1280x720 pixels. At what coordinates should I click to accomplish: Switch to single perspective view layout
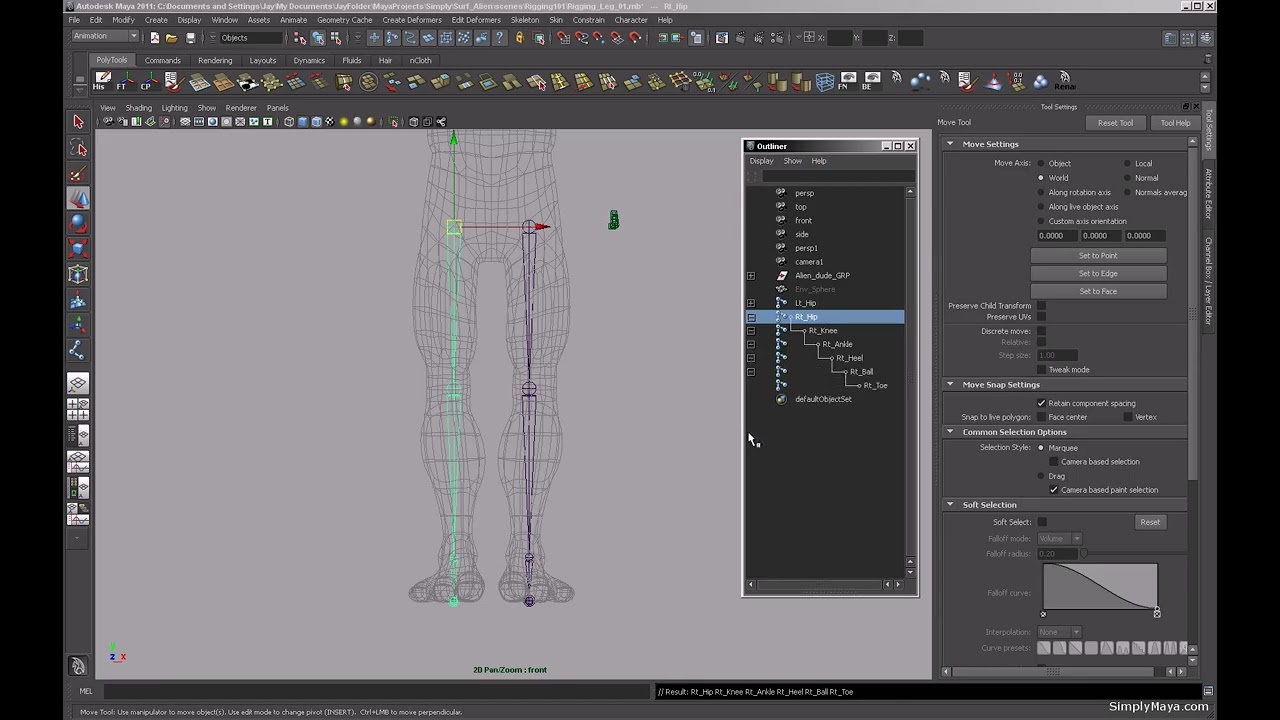coord(78,384)
